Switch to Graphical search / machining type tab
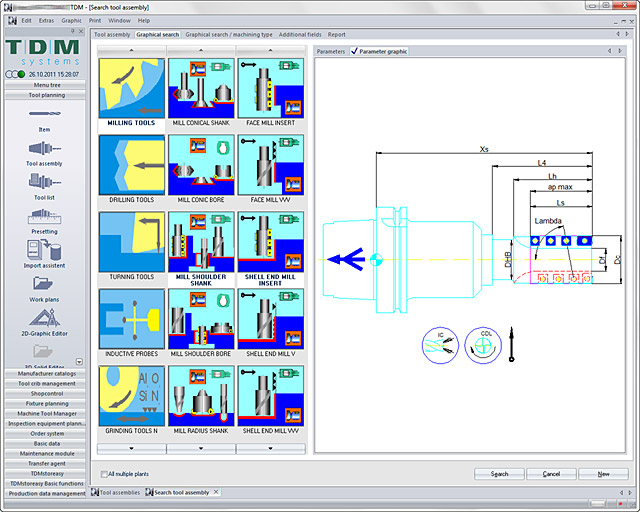 229,35
